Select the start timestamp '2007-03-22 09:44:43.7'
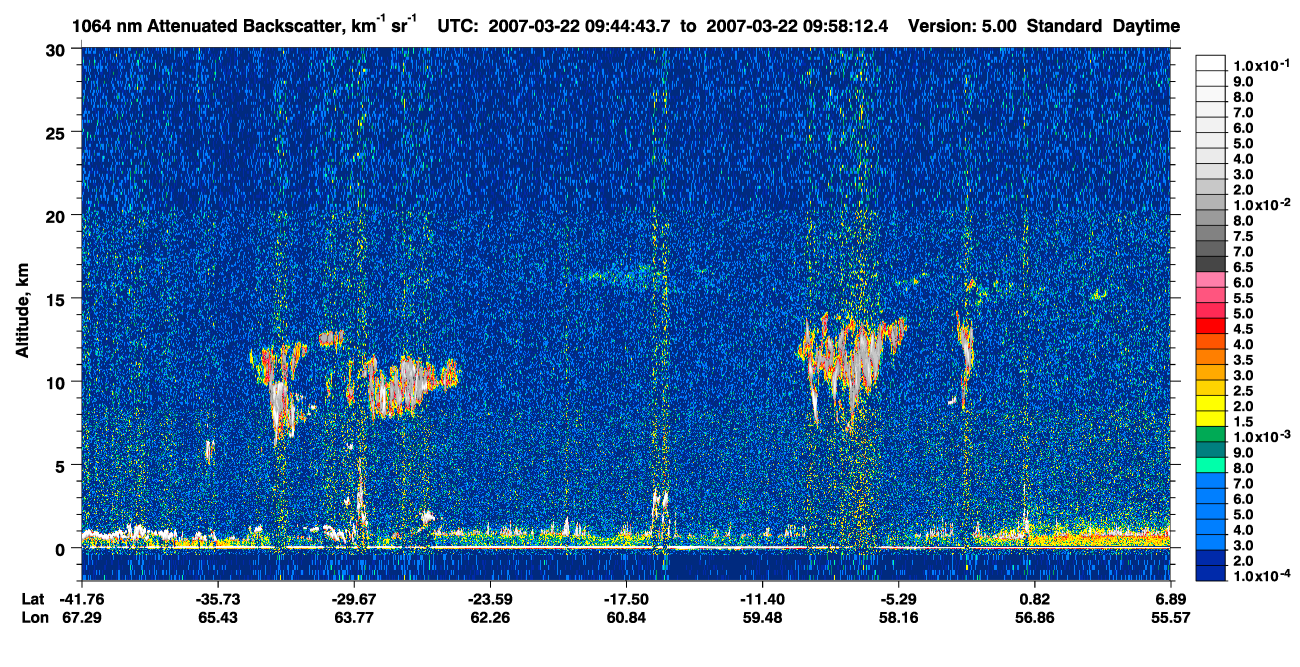Image resolution: width=1300 pixels, height=667 pixels. tap(580, 26)
